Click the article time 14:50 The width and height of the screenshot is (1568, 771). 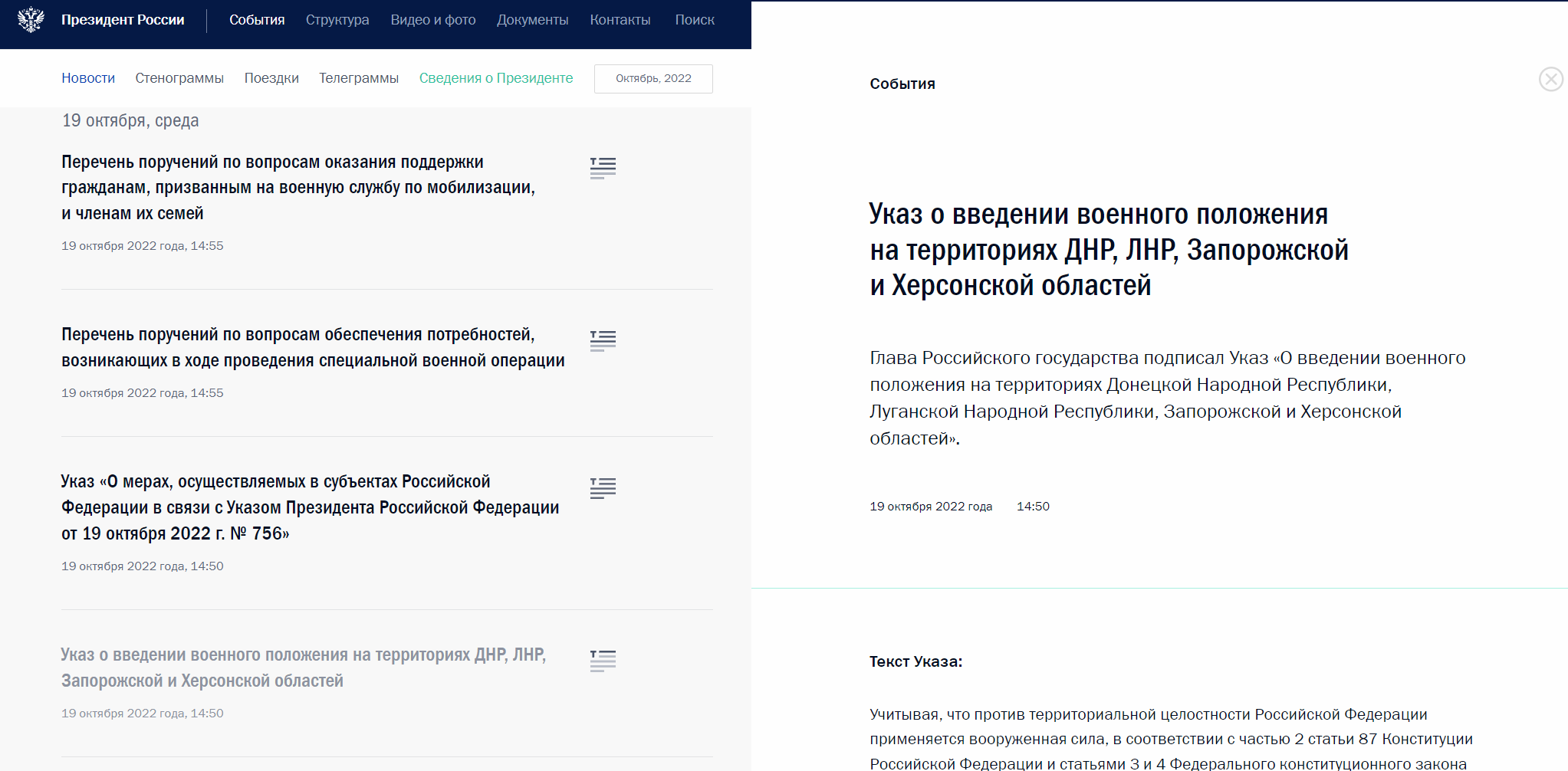pos(1033,507)
